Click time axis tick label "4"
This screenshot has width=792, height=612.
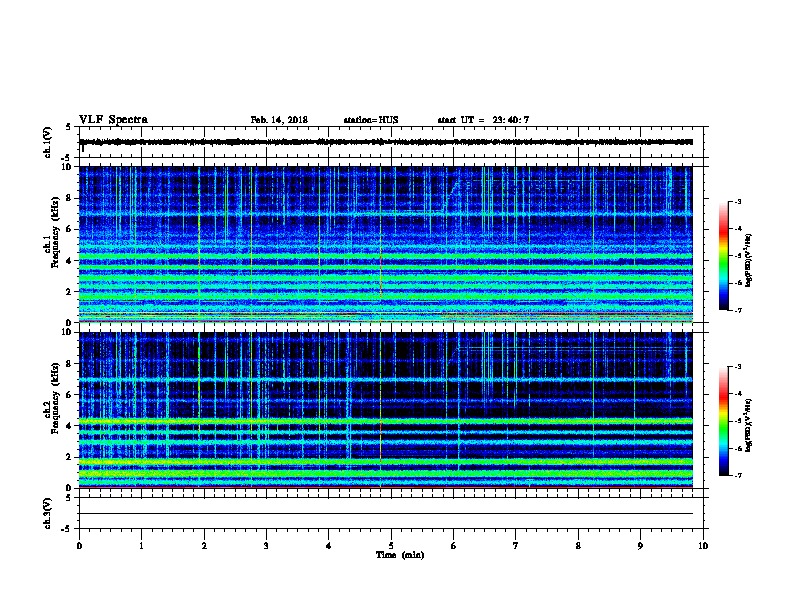pos(329,546)
